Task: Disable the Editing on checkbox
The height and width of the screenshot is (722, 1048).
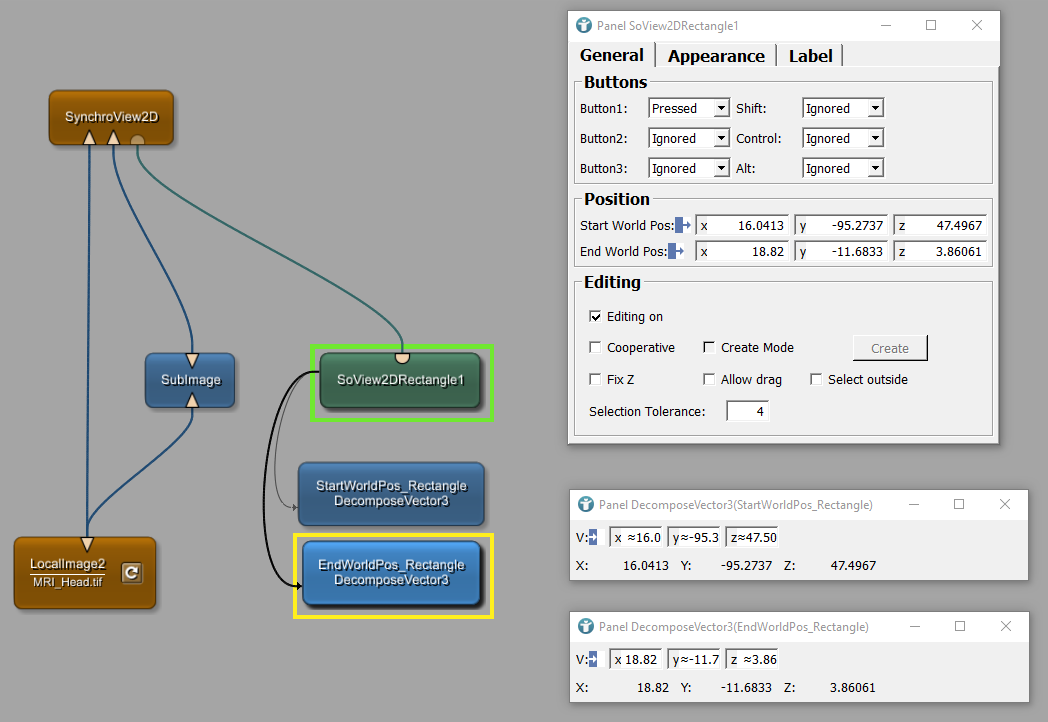Action: click(596, 317)
